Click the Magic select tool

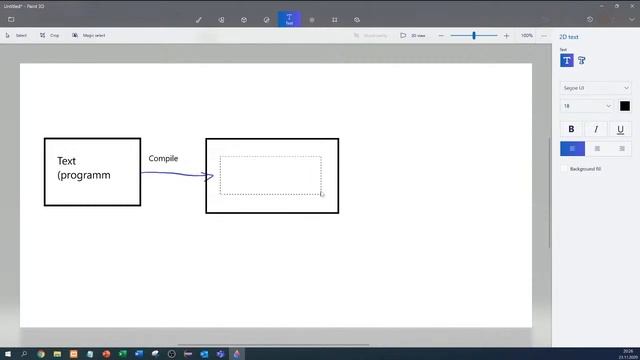pos(89,36)
